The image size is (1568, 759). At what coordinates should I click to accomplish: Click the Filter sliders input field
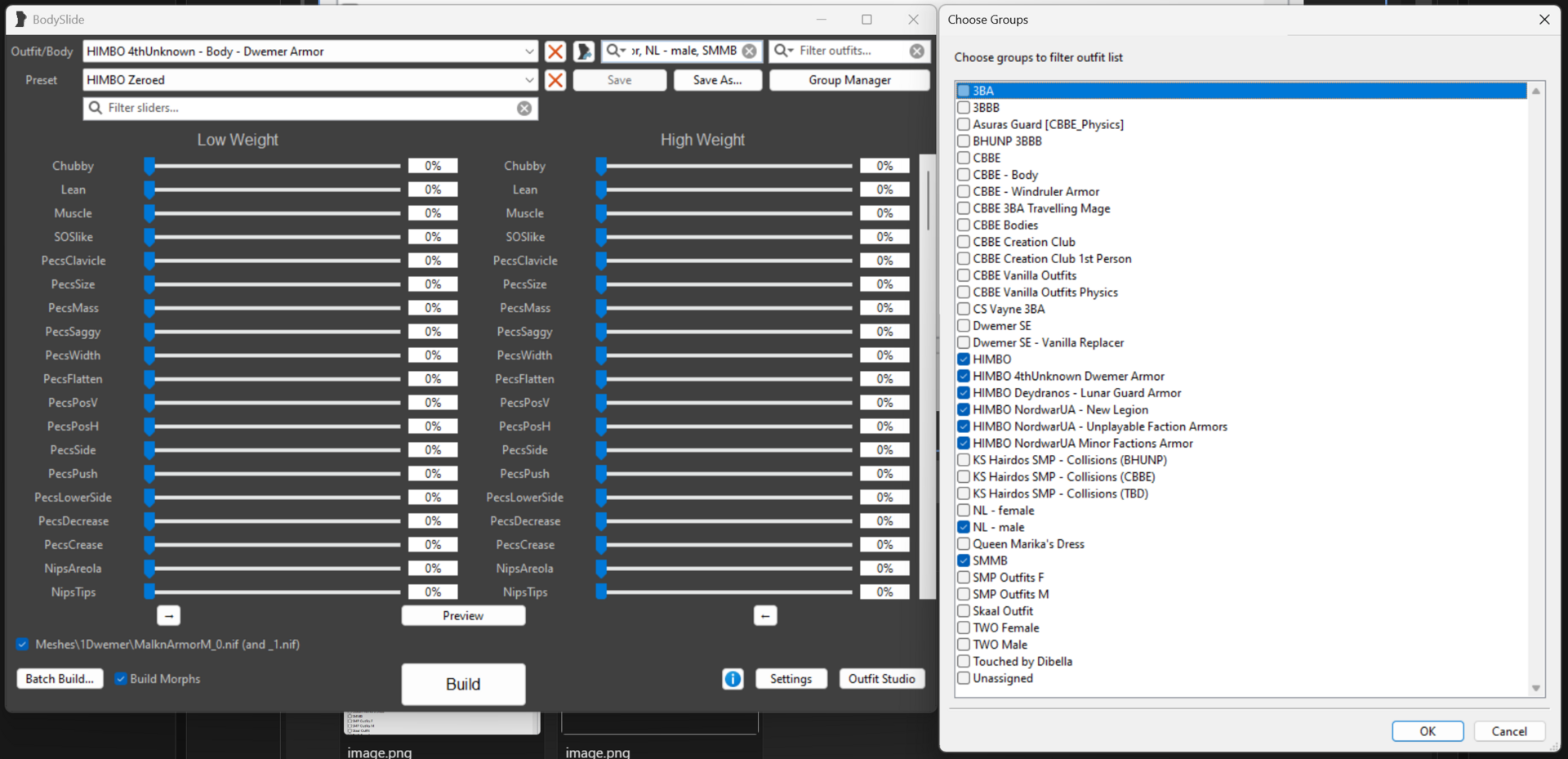click(x=310, y=108)
